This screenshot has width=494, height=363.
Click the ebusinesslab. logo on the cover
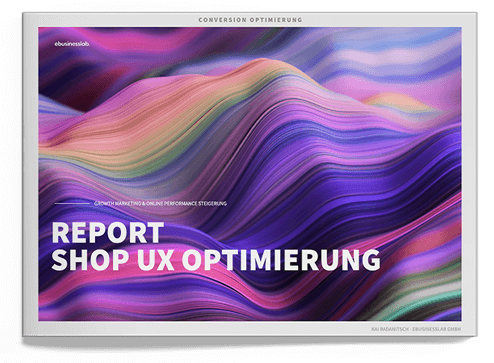tap(72, 44)
